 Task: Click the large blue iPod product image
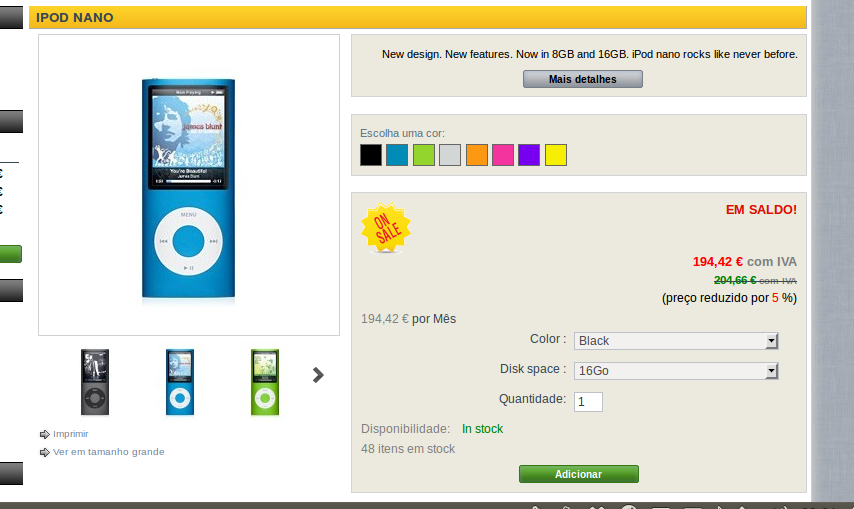(x=188, y=188)
